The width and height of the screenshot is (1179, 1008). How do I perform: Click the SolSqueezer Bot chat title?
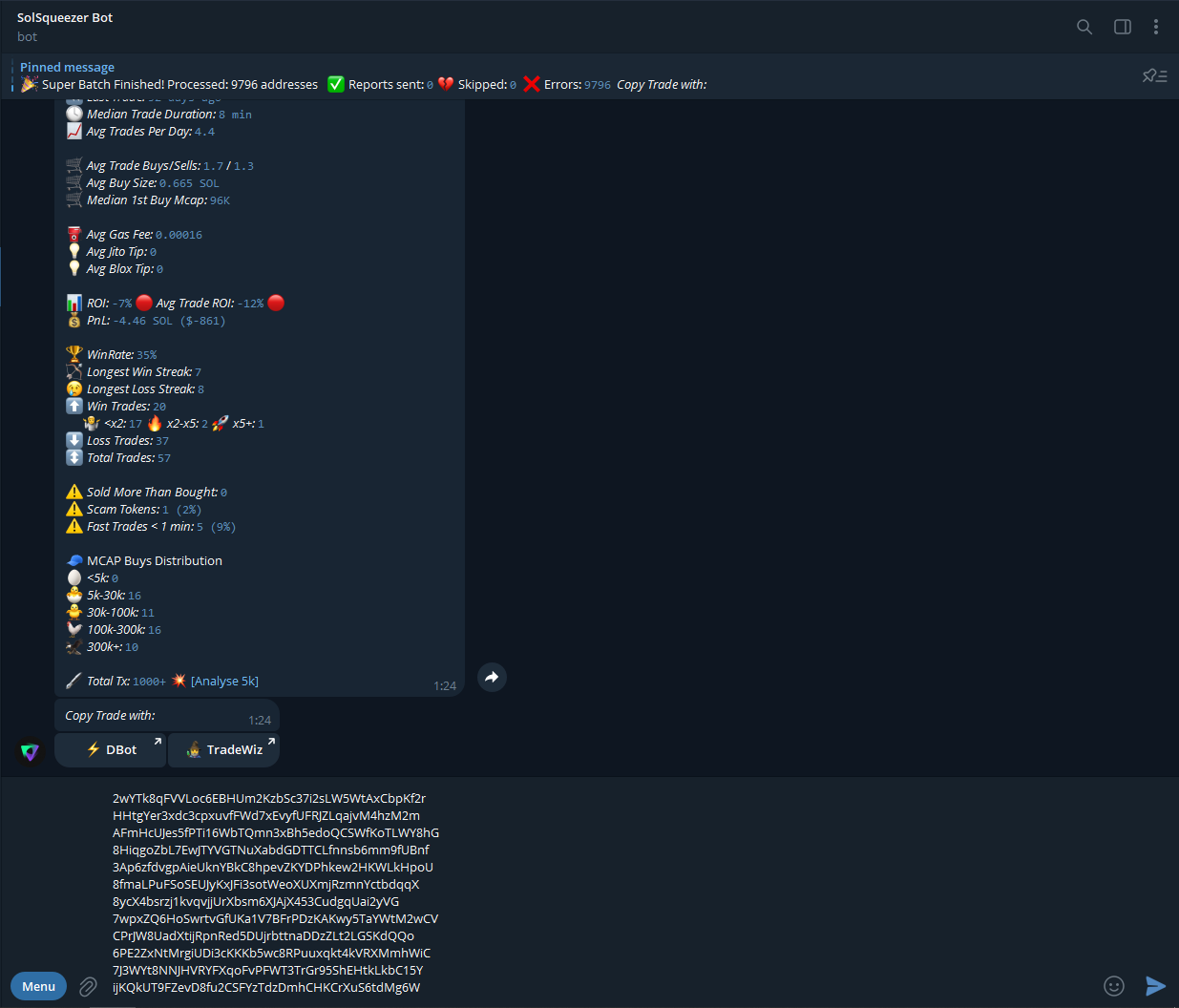point(65,17)
